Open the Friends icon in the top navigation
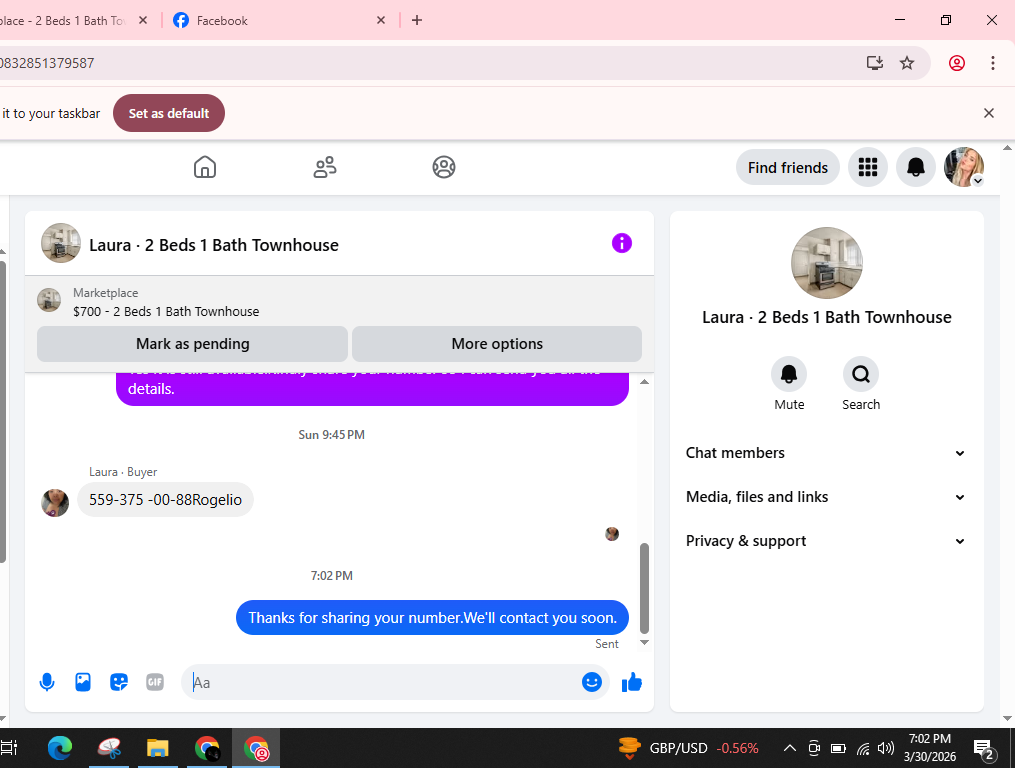 [325, 167]
